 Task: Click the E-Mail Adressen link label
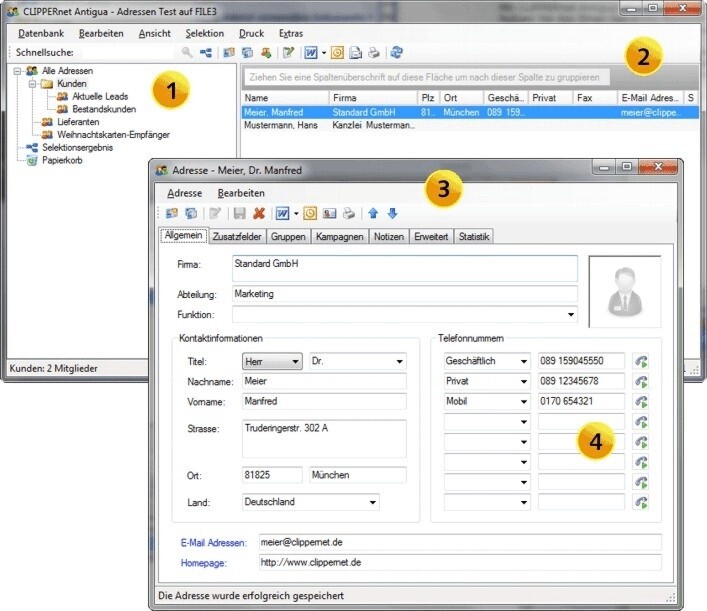213,542
